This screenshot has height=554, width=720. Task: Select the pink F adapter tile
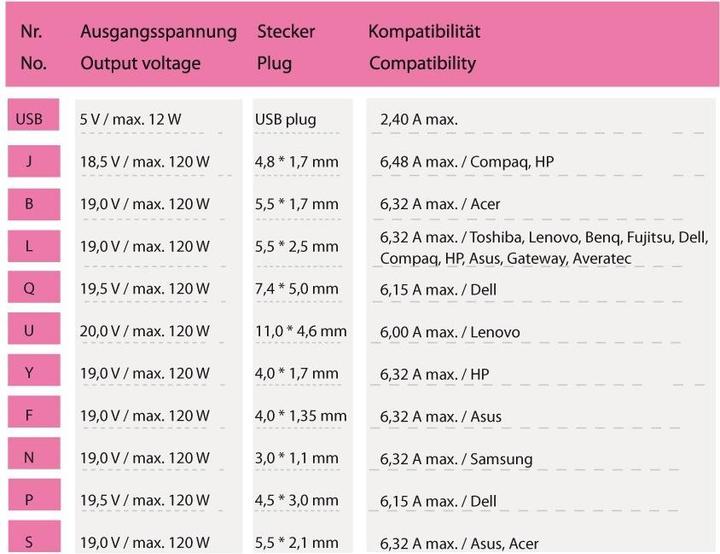tap(29, 416)
